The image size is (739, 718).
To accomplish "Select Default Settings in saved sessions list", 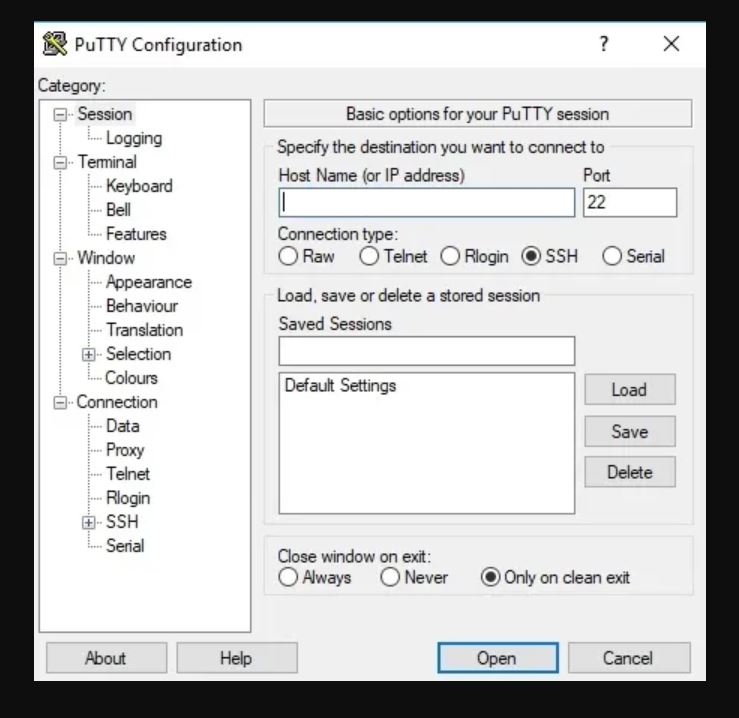I will coord(340,385).
